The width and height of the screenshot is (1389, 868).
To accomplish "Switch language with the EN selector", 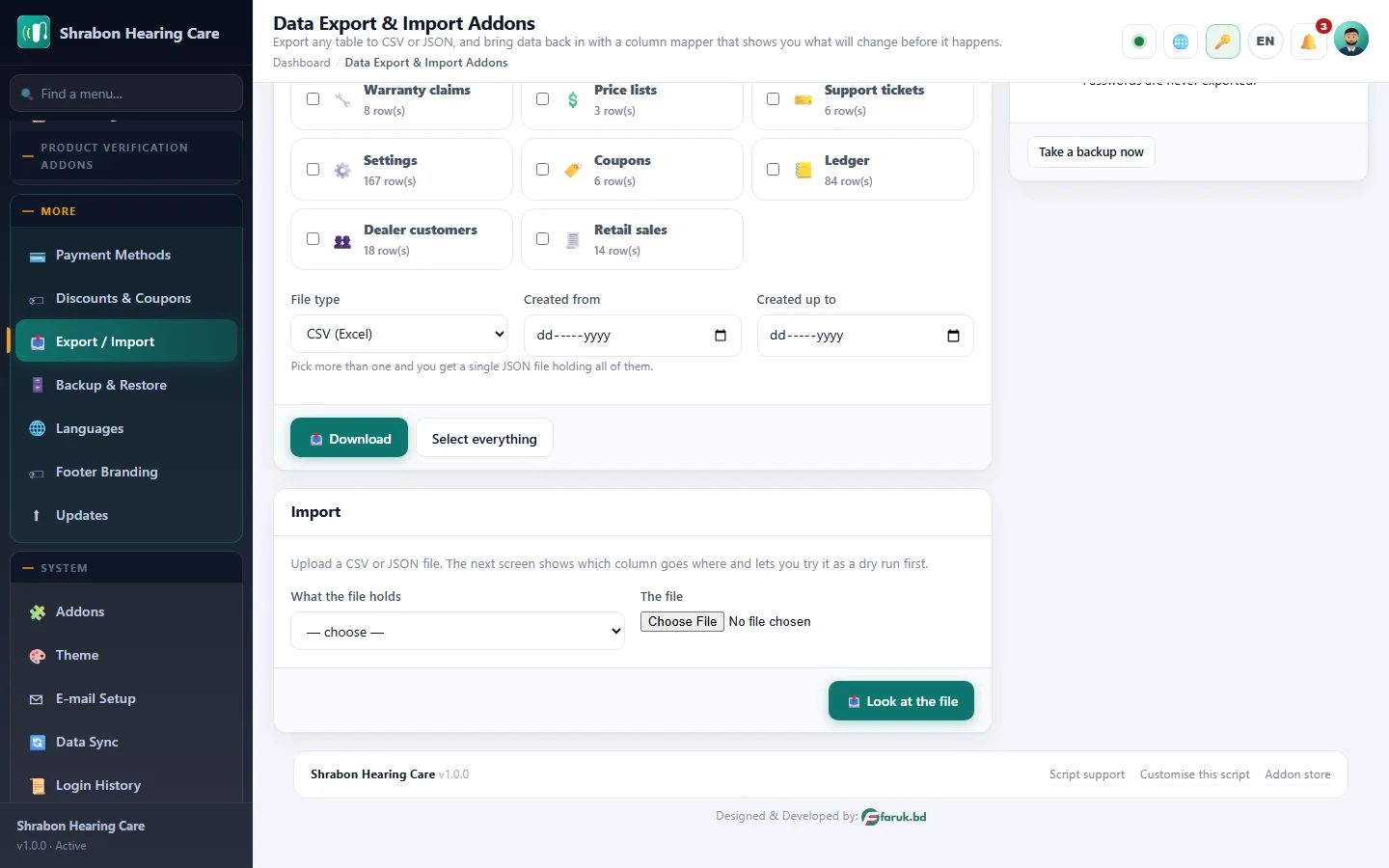I will 1266,41.
